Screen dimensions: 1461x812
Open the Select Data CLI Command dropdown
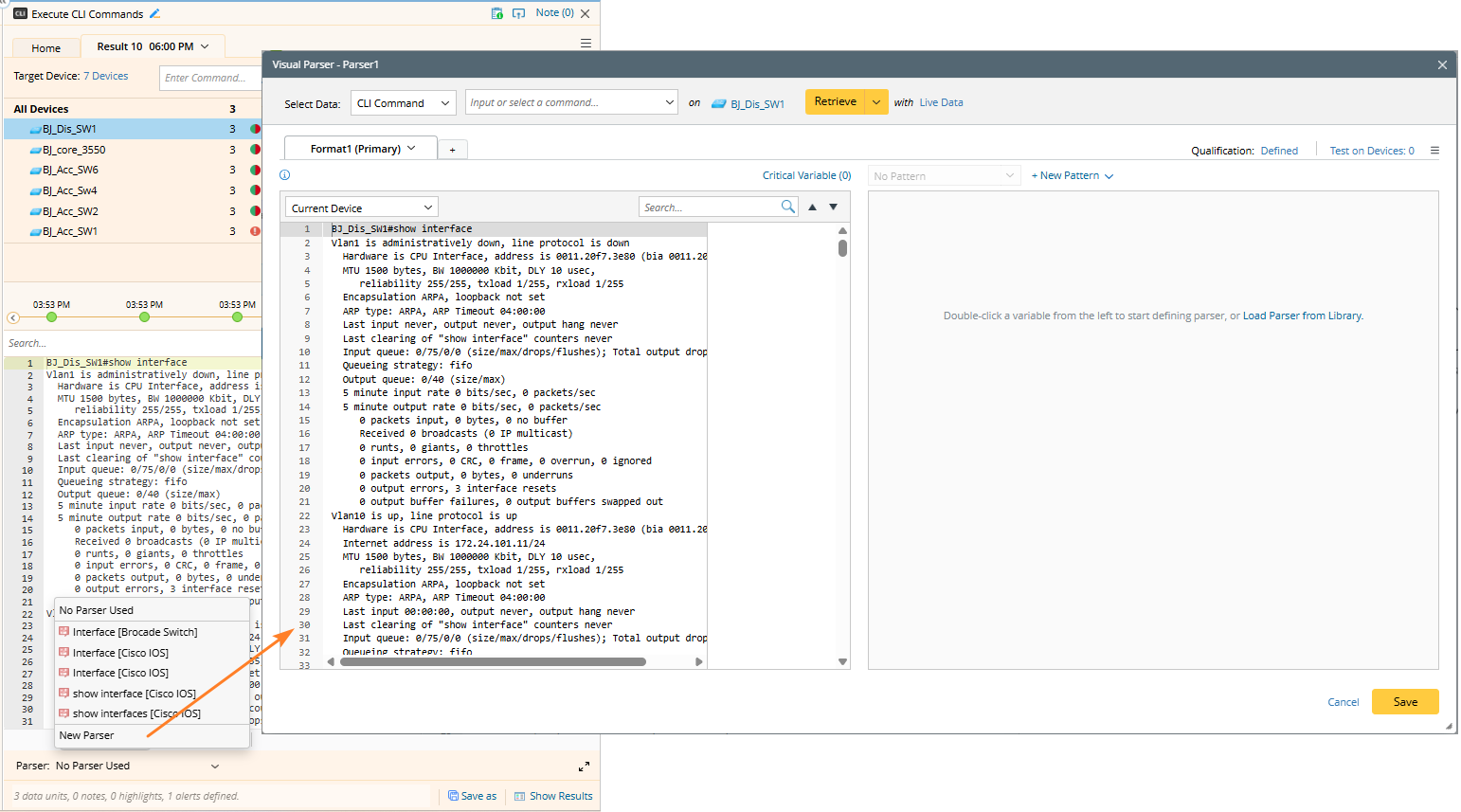(x=405, y=103)
